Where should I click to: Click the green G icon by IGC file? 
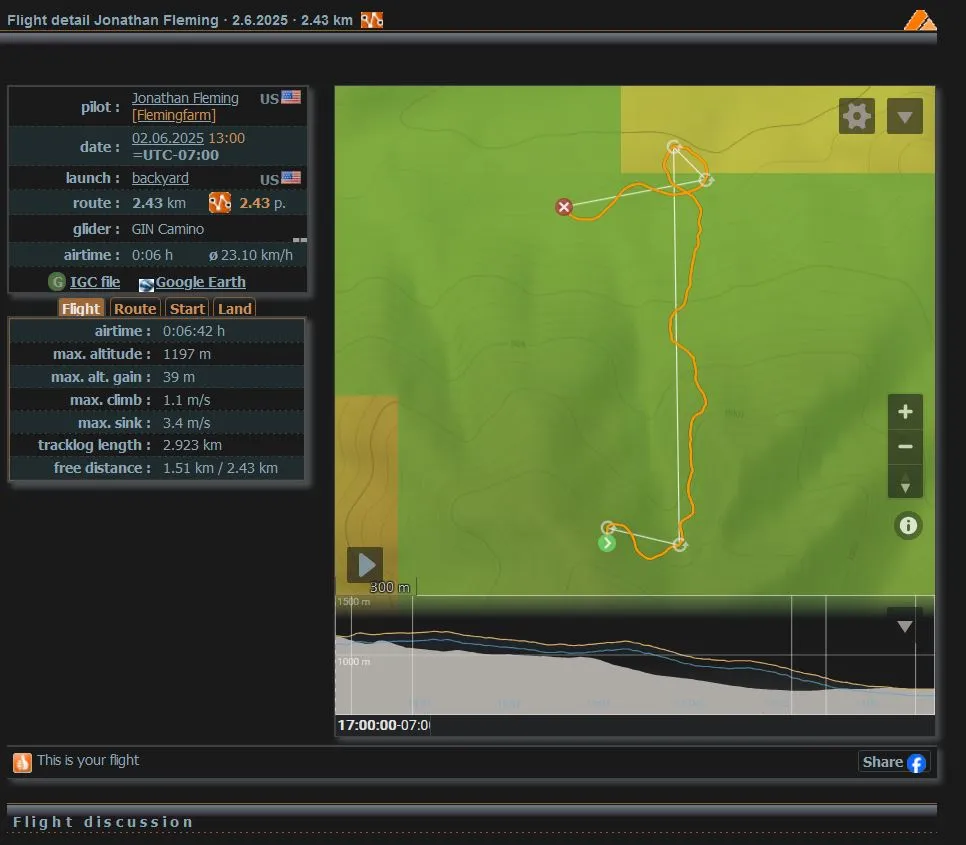click(57, 282)
